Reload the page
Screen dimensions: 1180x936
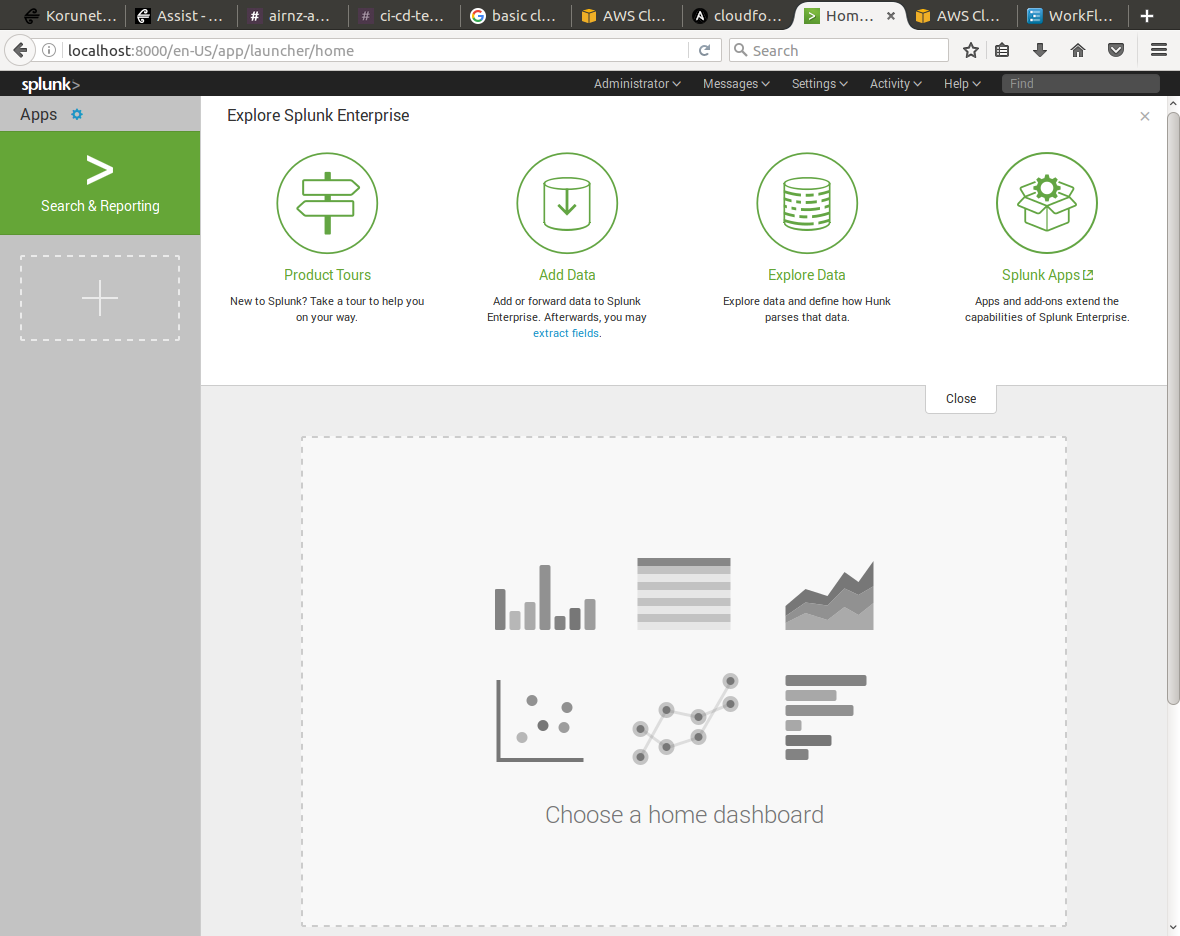pos(704,50)
